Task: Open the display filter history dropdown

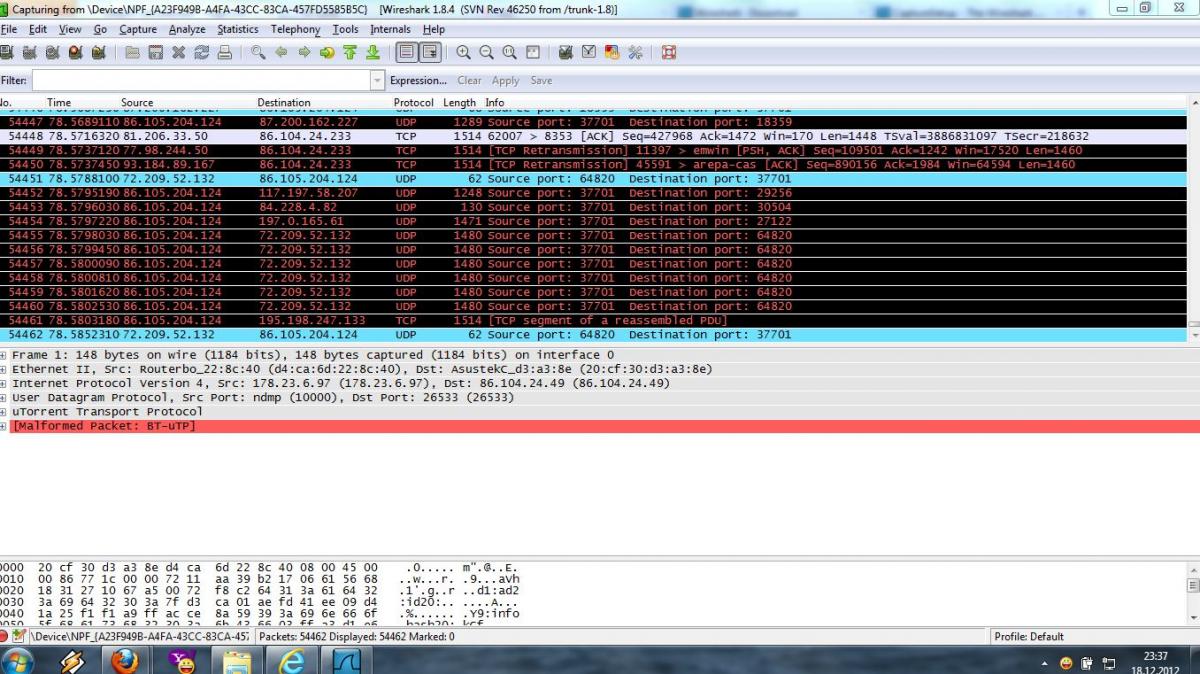Action: click(x=377, y=80)
